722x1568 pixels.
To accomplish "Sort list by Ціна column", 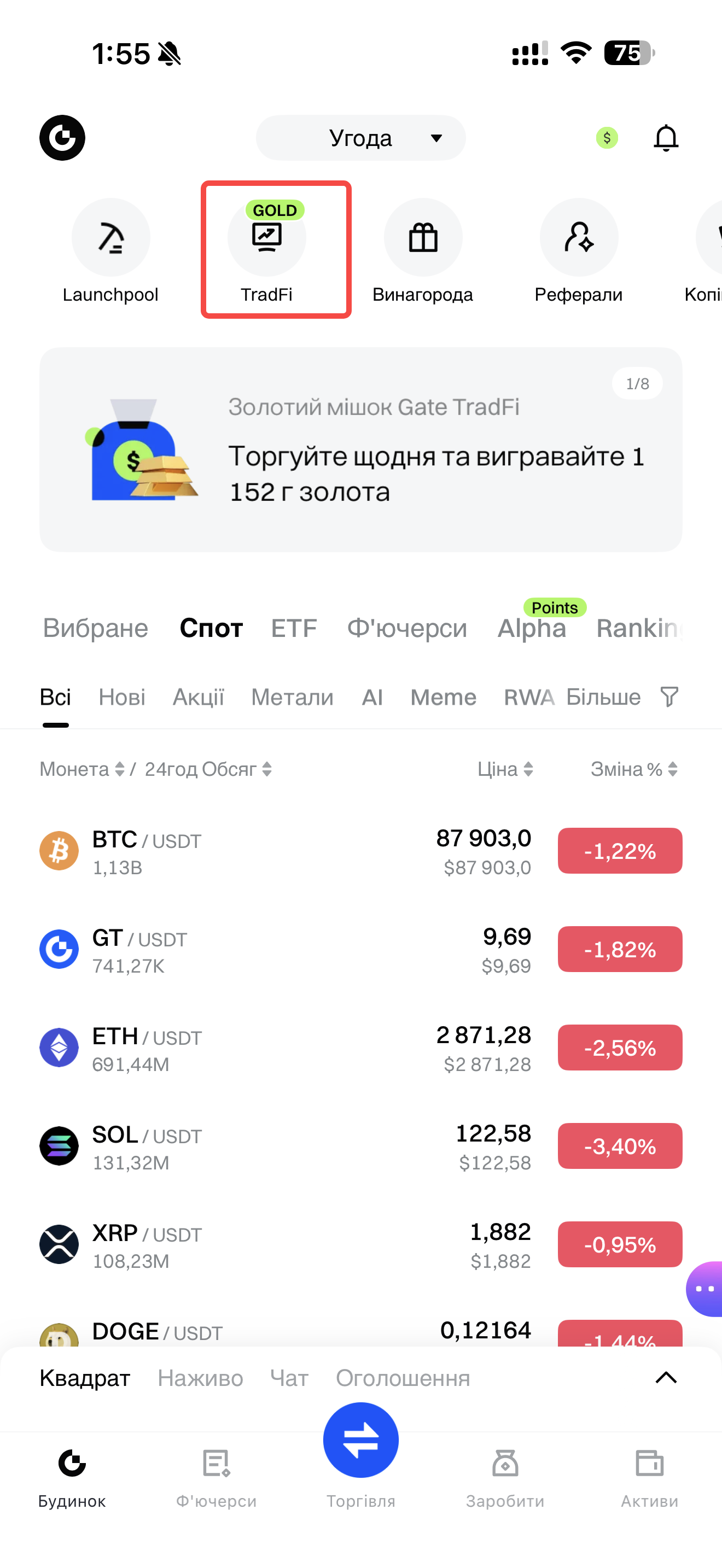I will [505, 769].
